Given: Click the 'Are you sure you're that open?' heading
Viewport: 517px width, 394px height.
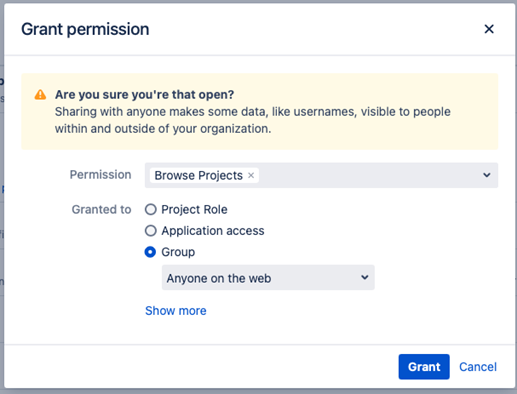Looking at the screenshot, I should pos(144,95).
